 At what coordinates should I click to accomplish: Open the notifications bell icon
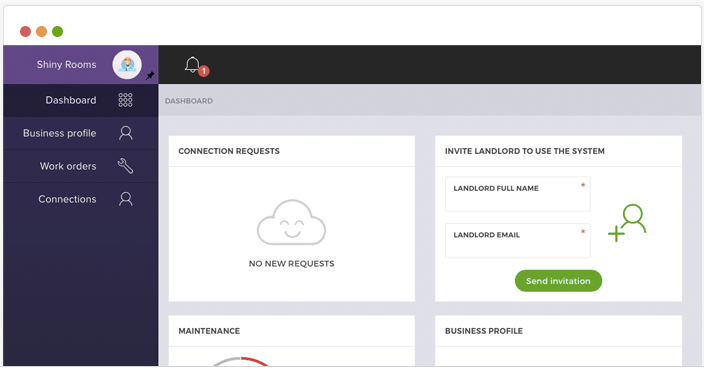click(193, 65)
